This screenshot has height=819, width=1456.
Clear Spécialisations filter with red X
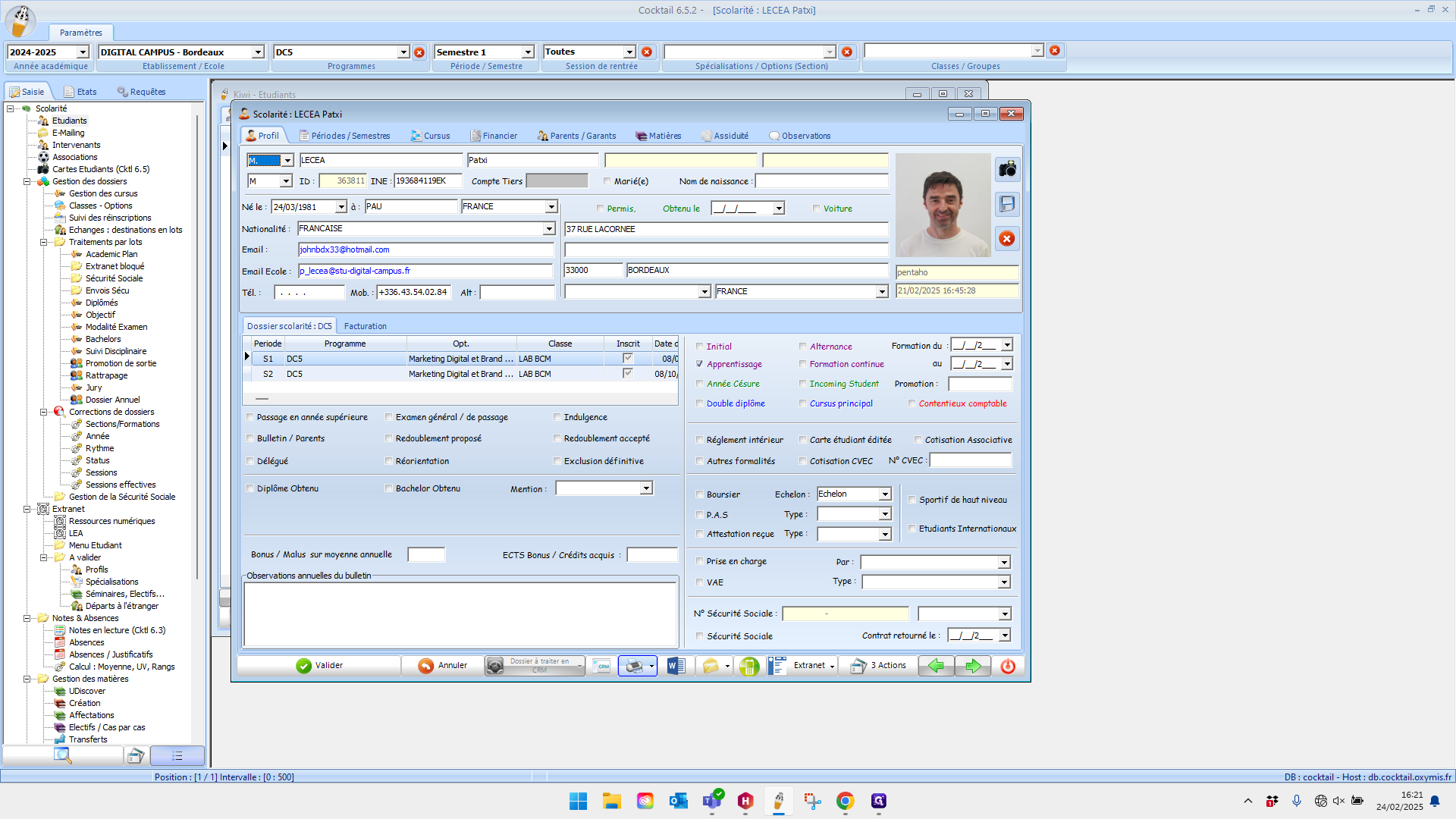[x=847, y=52]
